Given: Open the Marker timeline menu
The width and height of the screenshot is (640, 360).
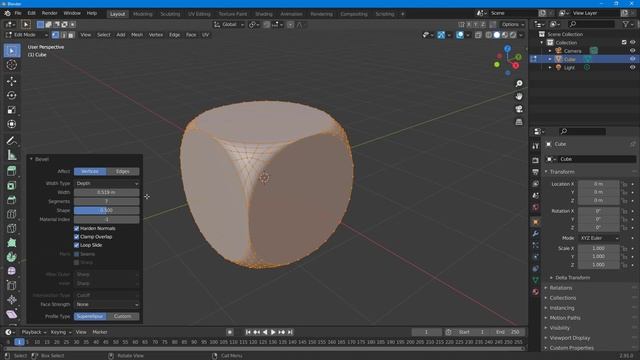Looking at the screenshot, I should point(100,332).
